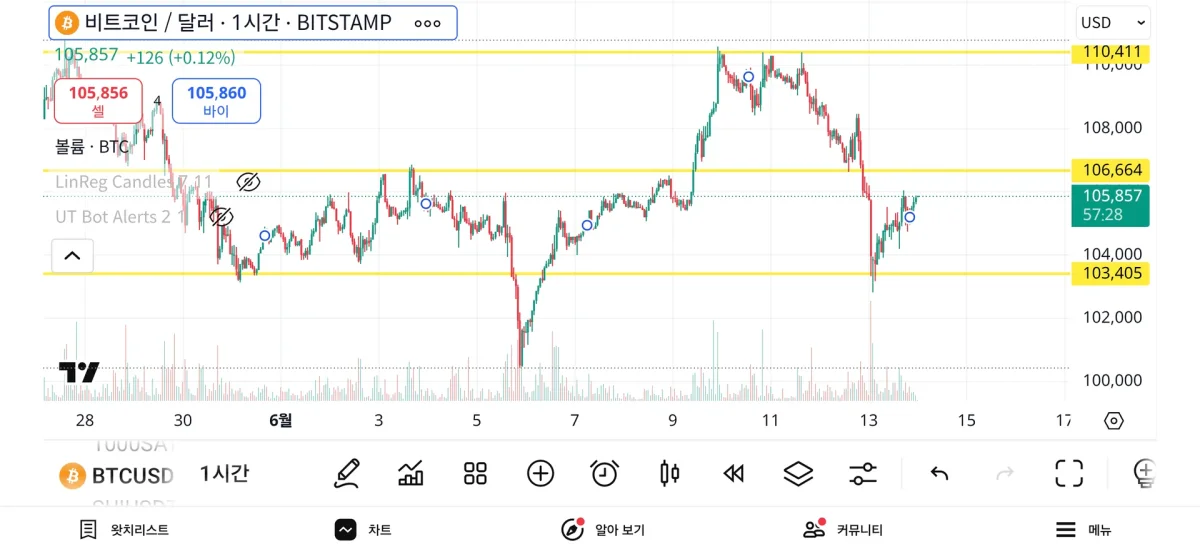Viewport: 1200px width, 554px height.
Task: Tap the plus circle add icon
Action: 540,473
